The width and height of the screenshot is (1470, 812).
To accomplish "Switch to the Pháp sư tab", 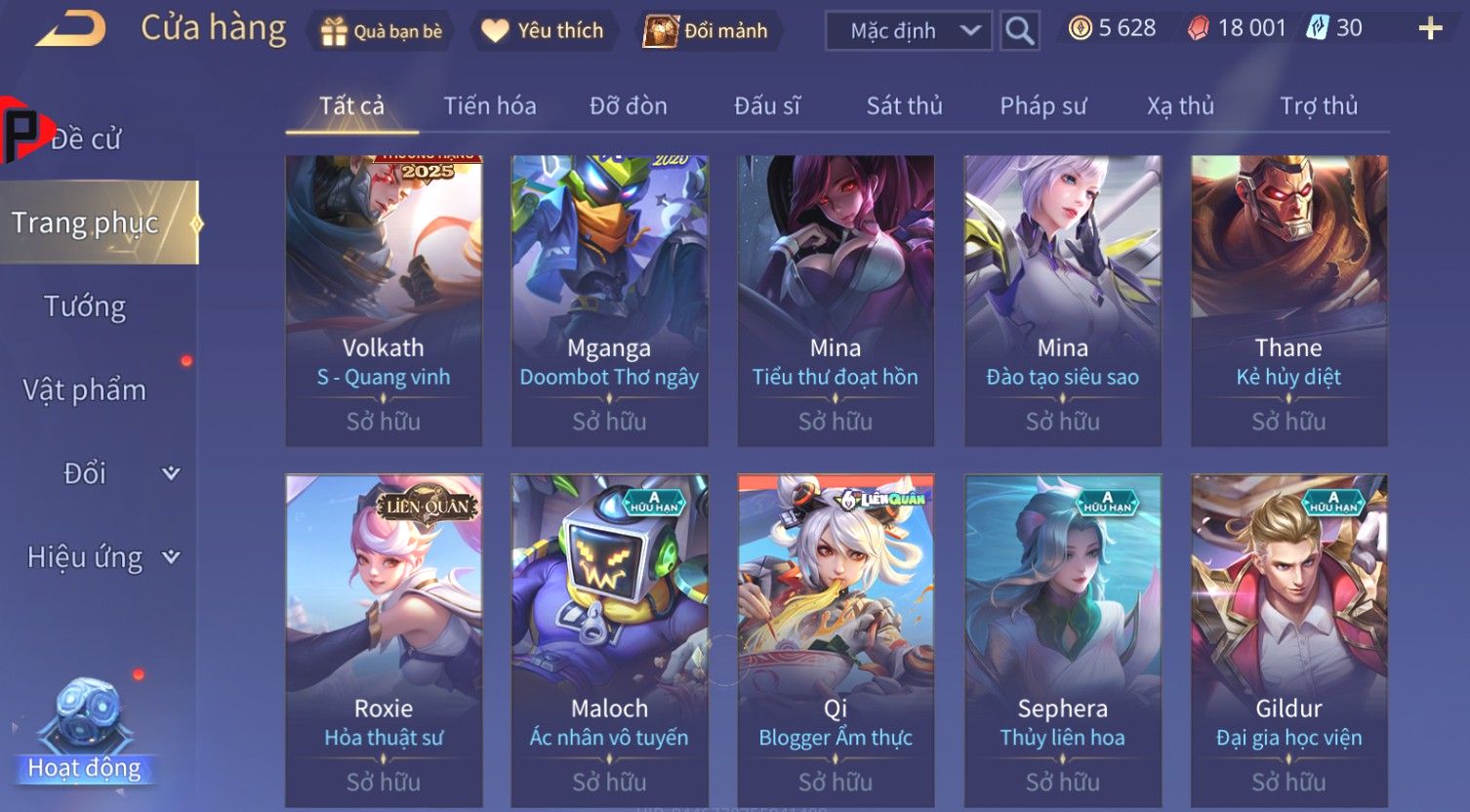I will coord(1042,105).
